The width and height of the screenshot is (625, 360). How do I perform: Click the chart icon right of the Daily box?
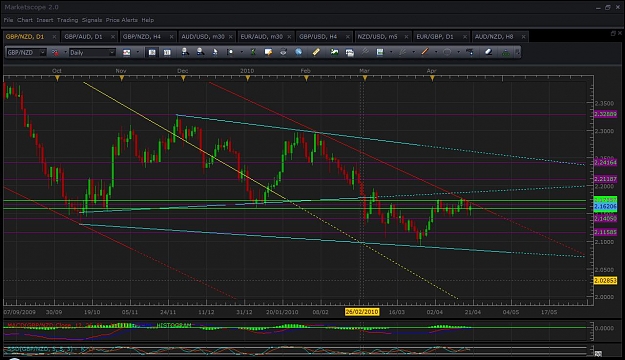click(126, 52)
